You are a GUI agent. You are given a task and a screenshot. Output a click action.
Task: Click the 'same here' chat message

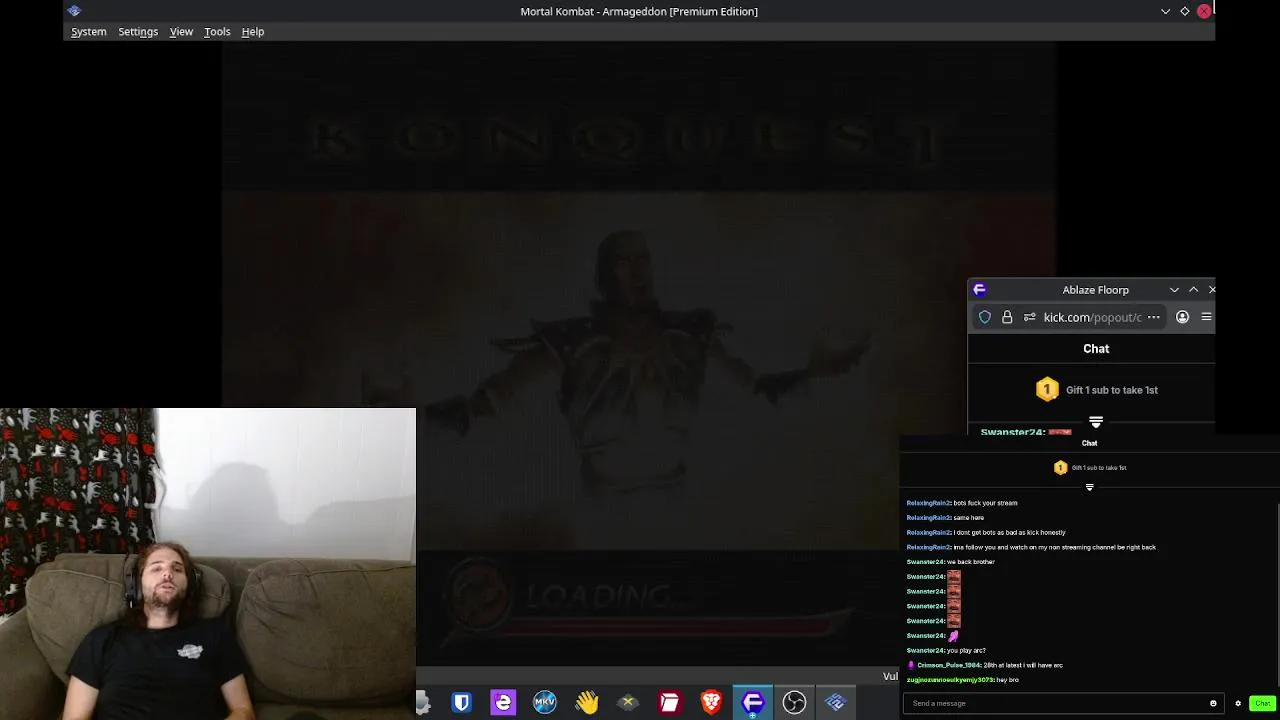[969, 518]
